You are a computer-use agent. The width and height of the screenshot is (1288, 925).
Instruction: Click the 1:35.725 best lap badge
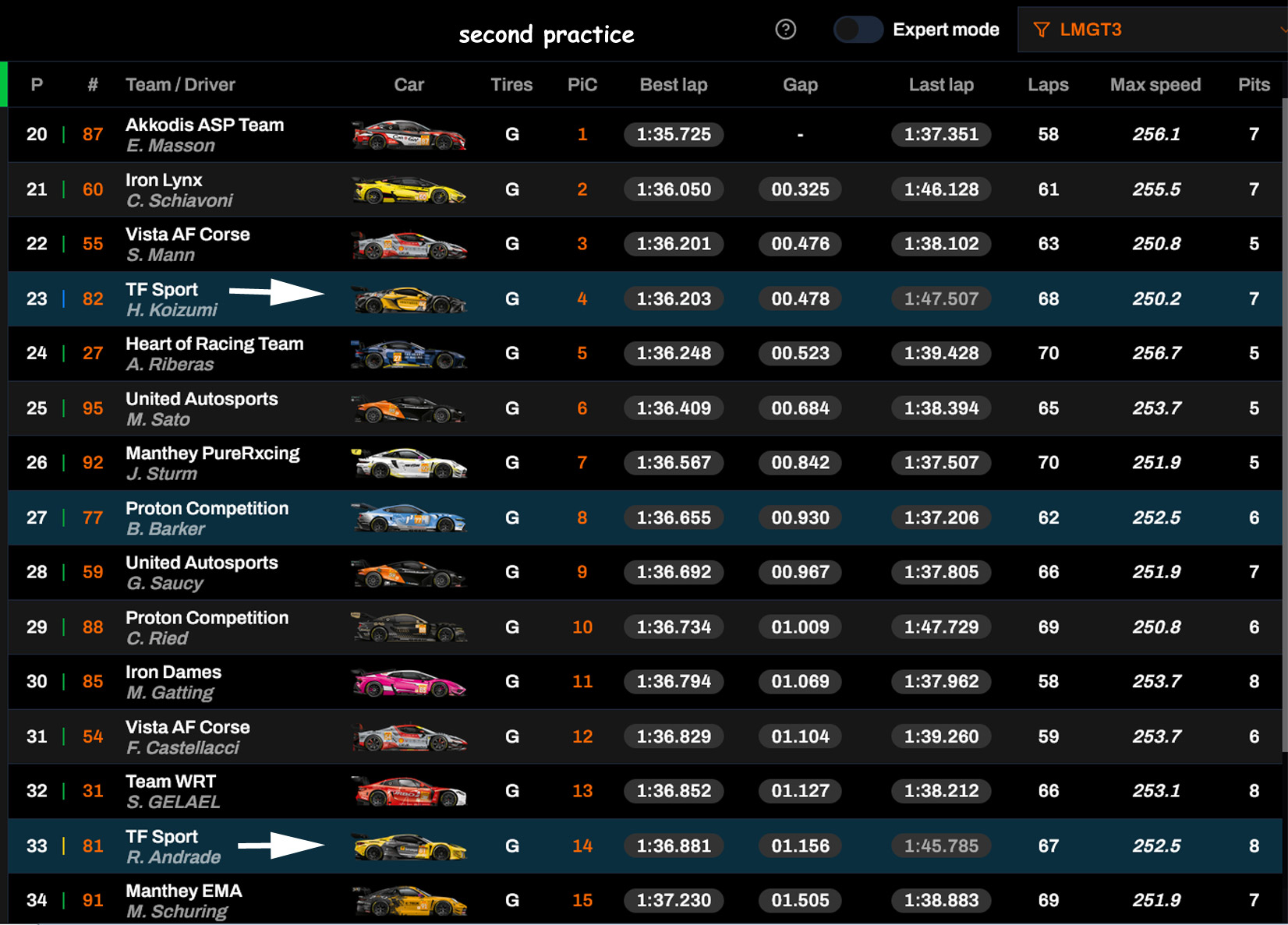(673, 135)
